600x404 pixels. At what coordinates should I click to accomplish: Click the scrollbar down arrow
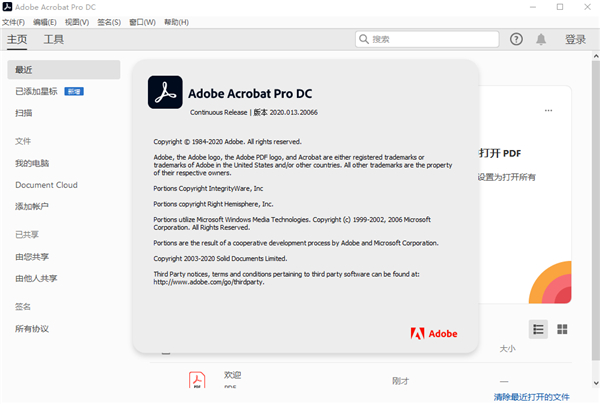click(596, 383)
